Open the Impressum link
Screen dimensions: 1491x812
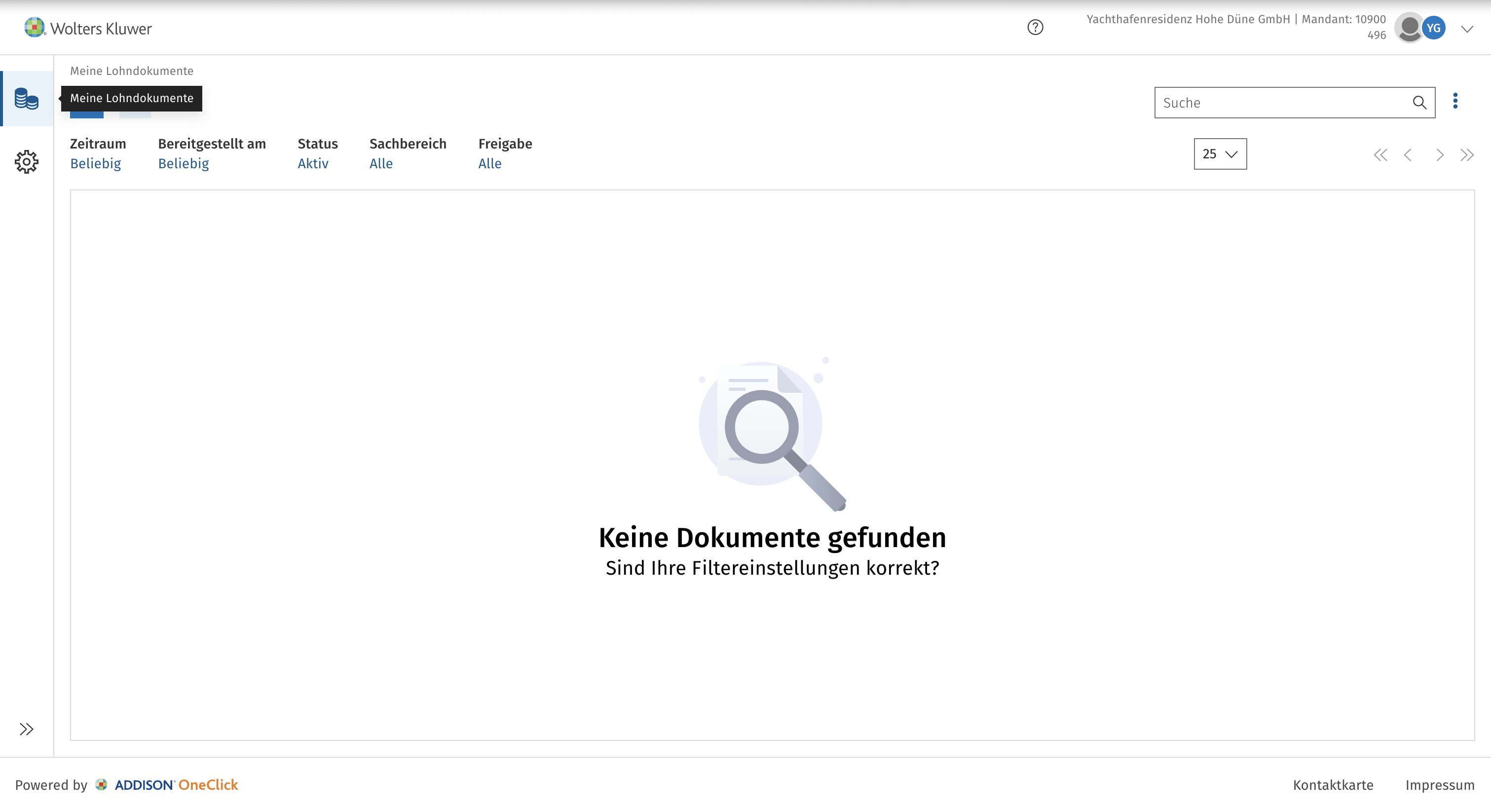pyautogui.click(x=1440, y=785)
